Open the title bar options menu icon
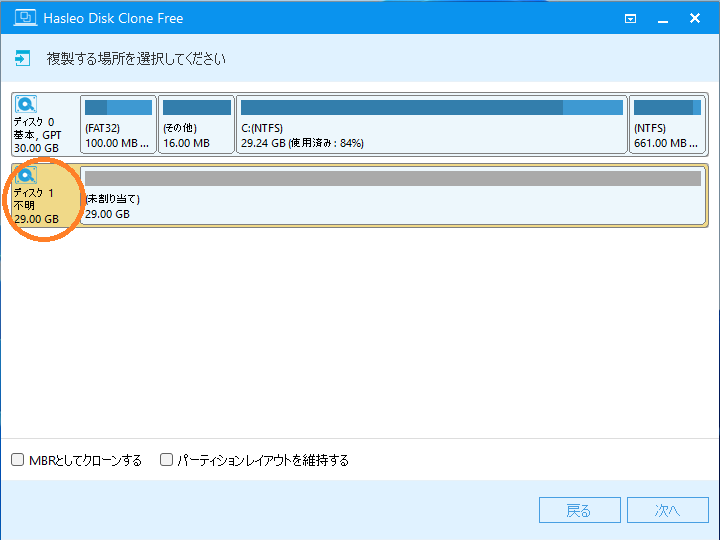This screenshot has width=720, height=540. (x=630, y=18)
